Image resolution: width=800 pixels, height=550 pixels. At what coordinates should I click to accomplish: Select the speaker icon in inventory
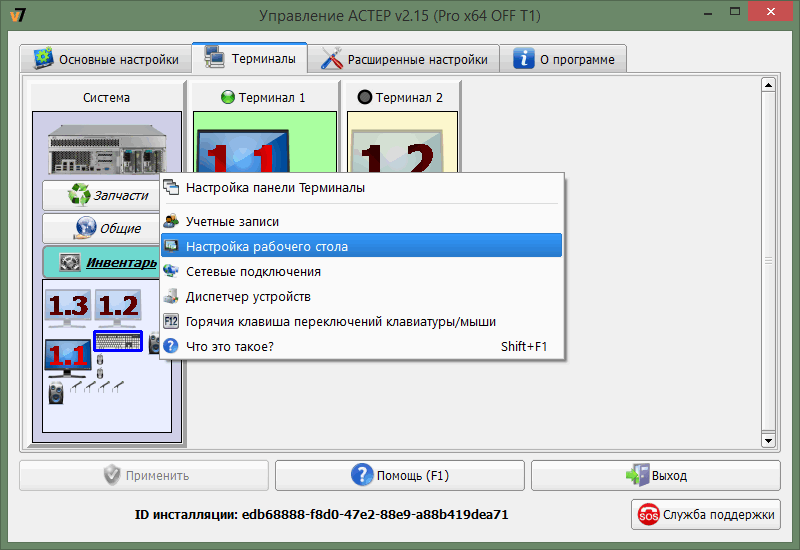tap(55, 391)
